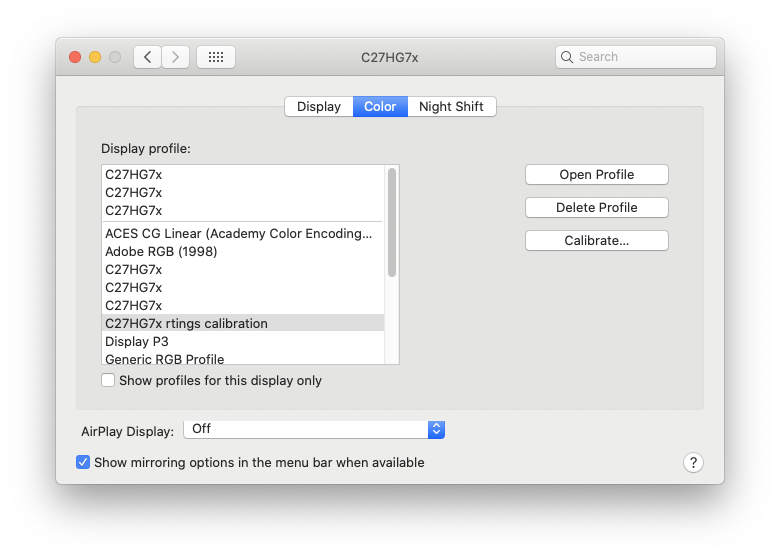Click the magnifying glass search icon
Image resolution: width=780 pixels, height=558 pixels.
(567, 57)
